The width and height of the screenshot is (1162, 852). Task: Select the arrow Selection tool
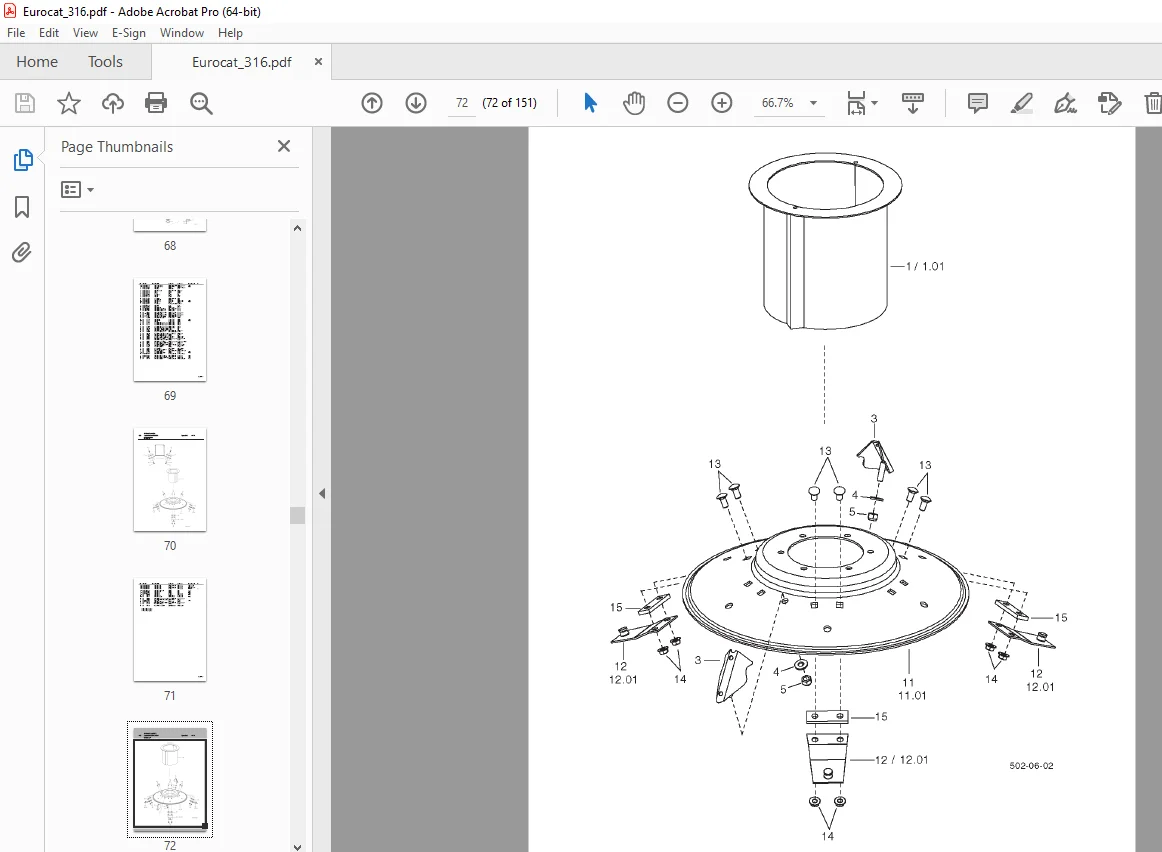coord(590,103)
